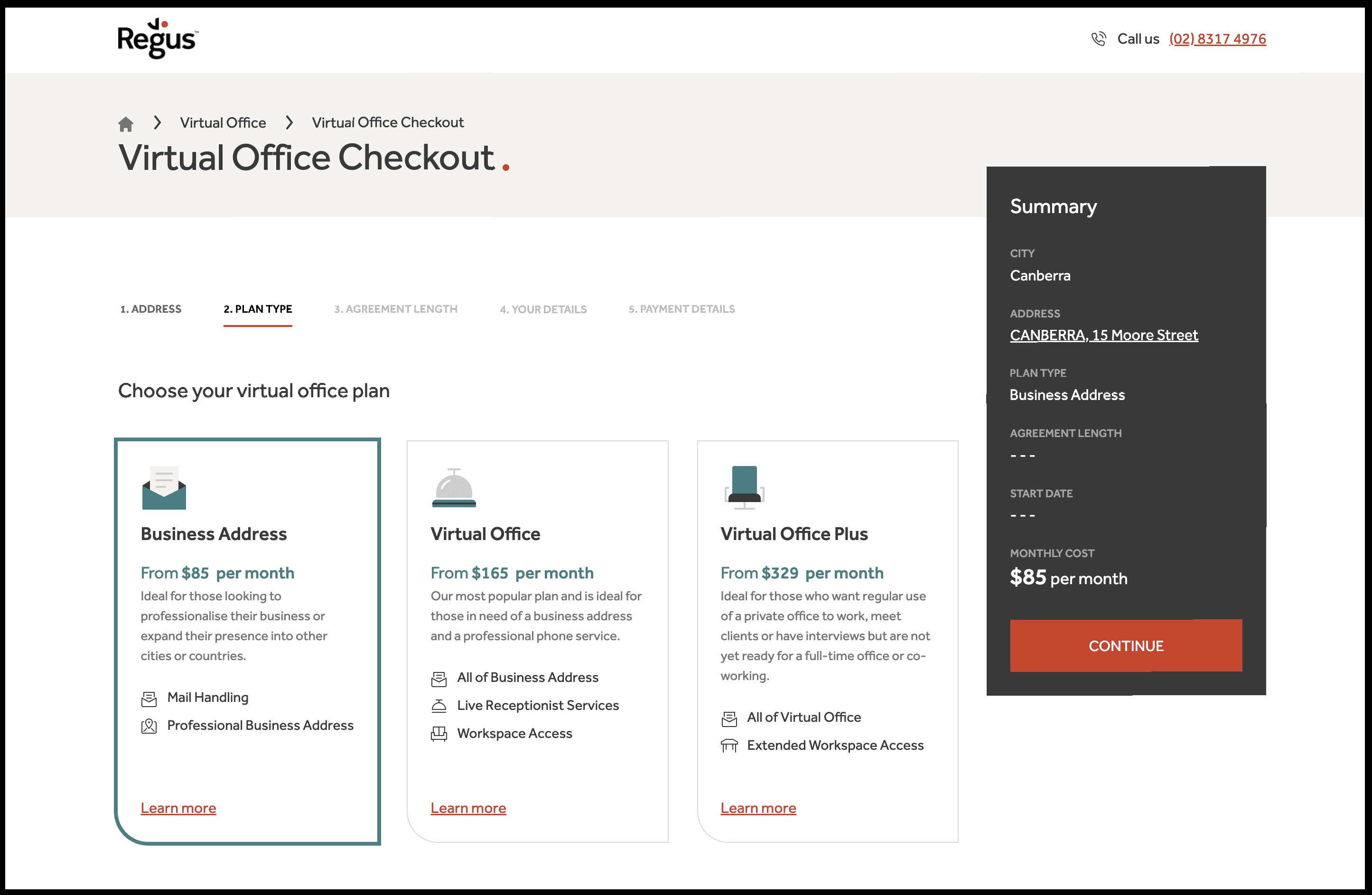The image size is (1372, 895).
Task: Select the 3. Agreement Length tab
Action: (395, 309)
